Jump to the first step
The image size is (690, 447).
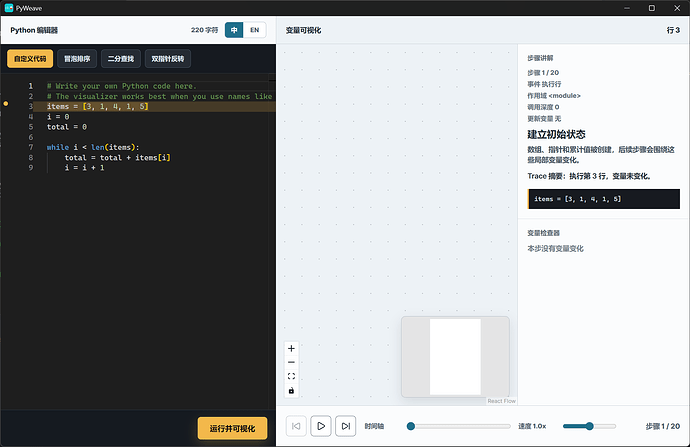(296, 426)
